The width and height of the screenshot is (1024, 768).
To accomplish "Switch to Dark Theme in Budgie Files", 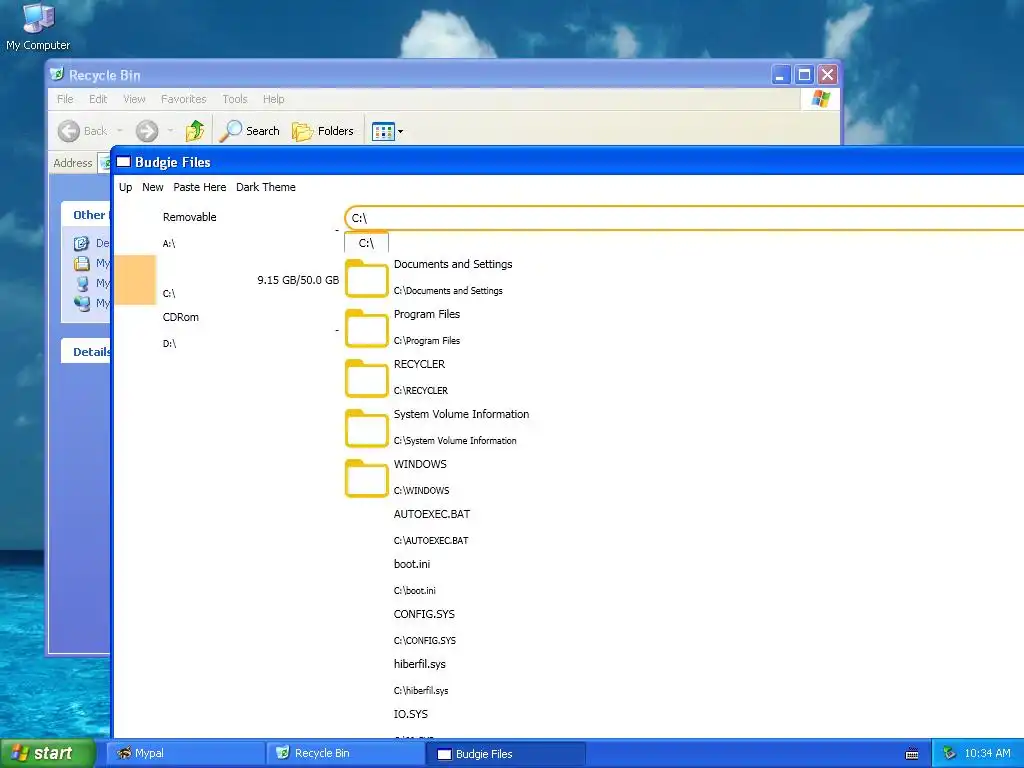I will click(266, 187).
